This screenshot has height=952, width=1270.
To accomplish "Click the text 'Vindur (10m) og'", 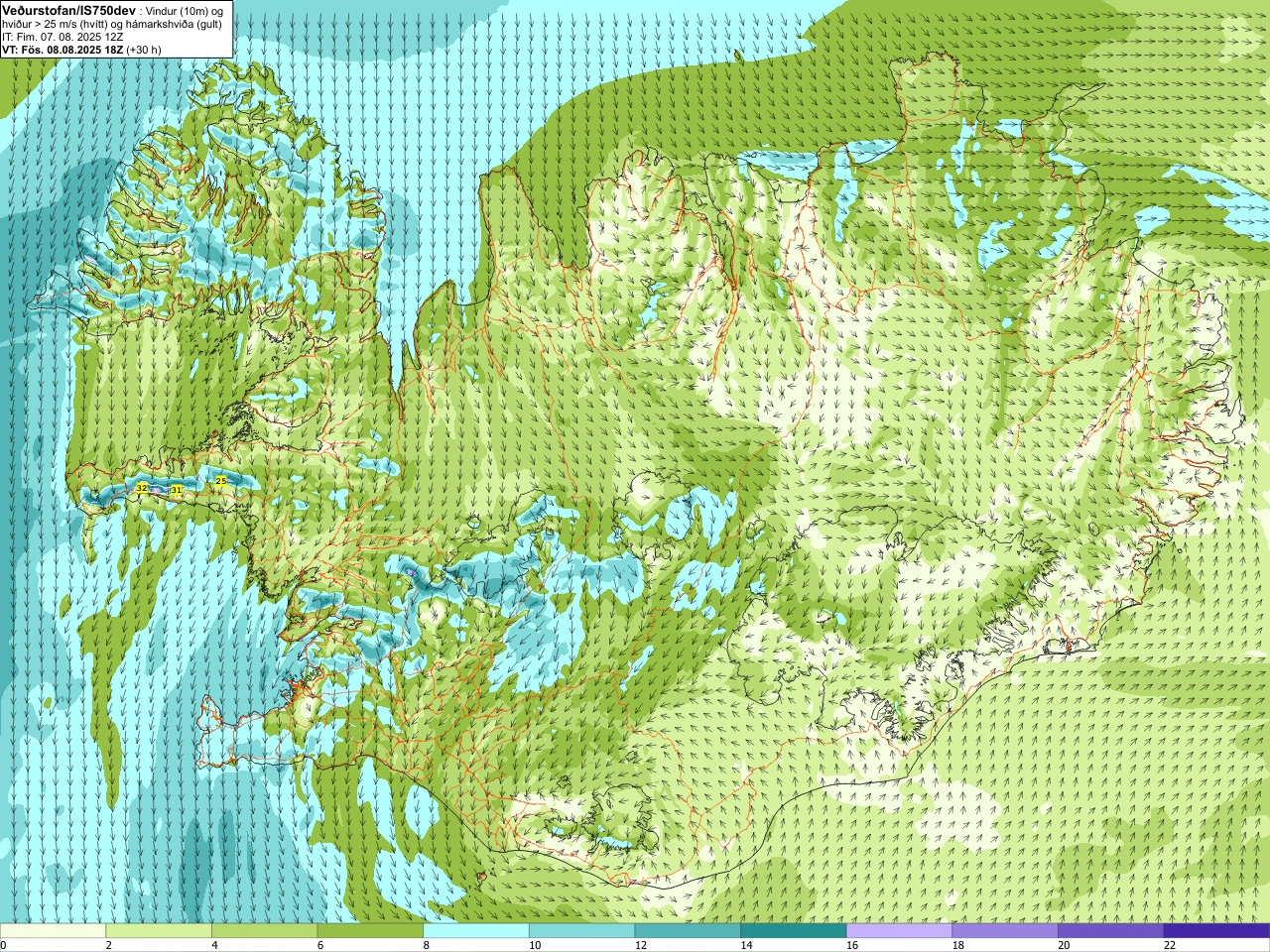I will 184,10.
